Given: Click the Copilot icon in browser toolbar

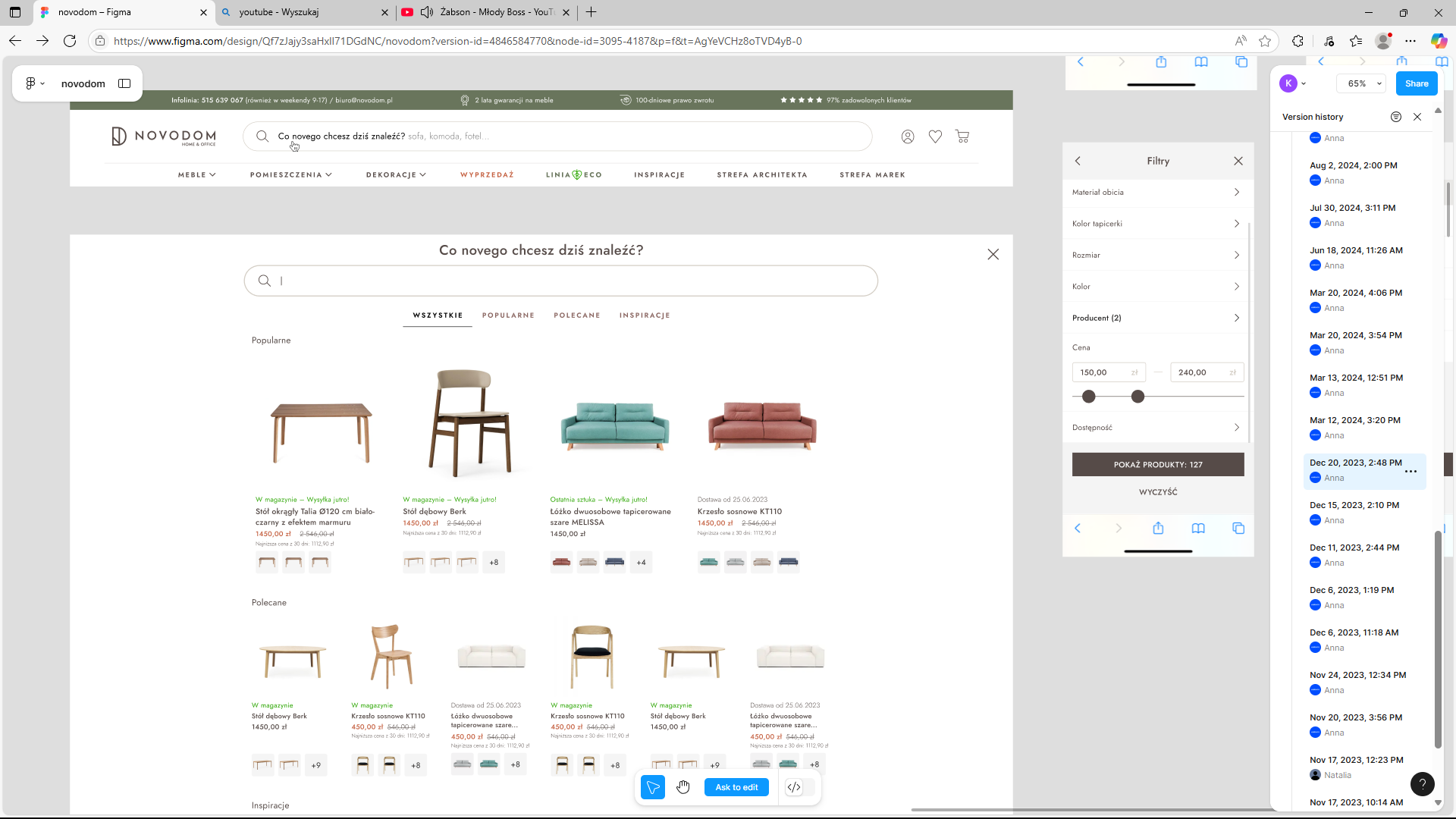Looking at the screenshot, I should [x=1439, y=41].
